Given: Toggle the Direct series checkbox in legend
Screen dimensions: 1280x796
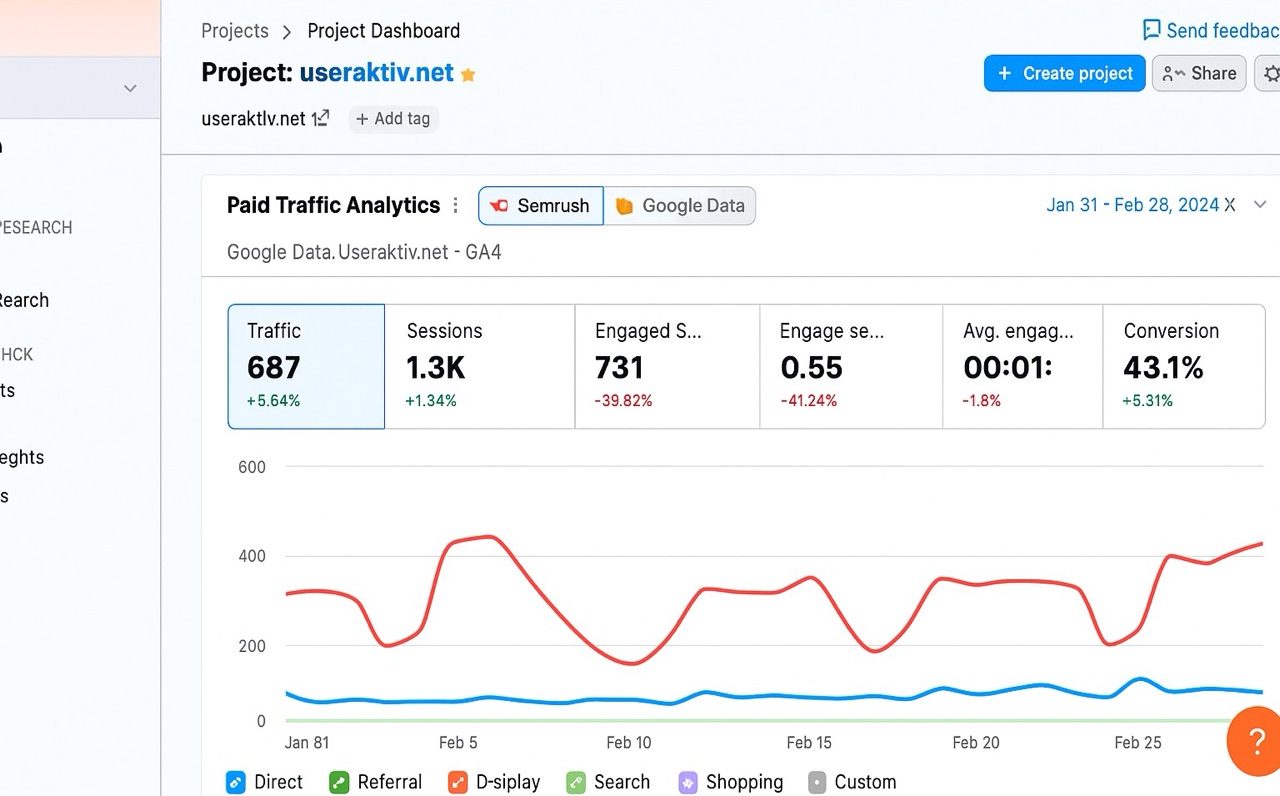Looking at the screenshot, I should (236, 782).
